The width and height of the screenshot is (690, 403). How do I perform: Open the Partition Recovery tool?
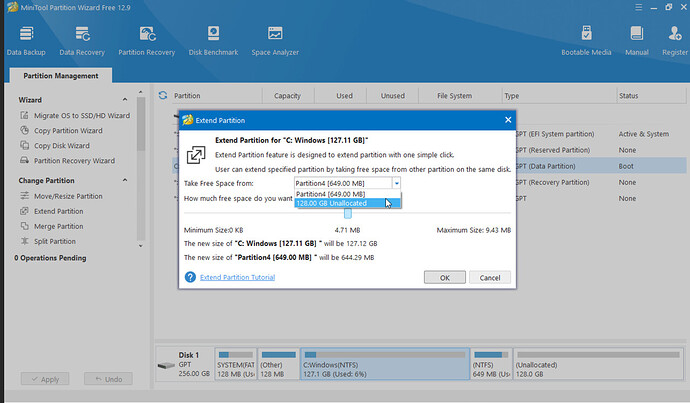click(147, 41)
